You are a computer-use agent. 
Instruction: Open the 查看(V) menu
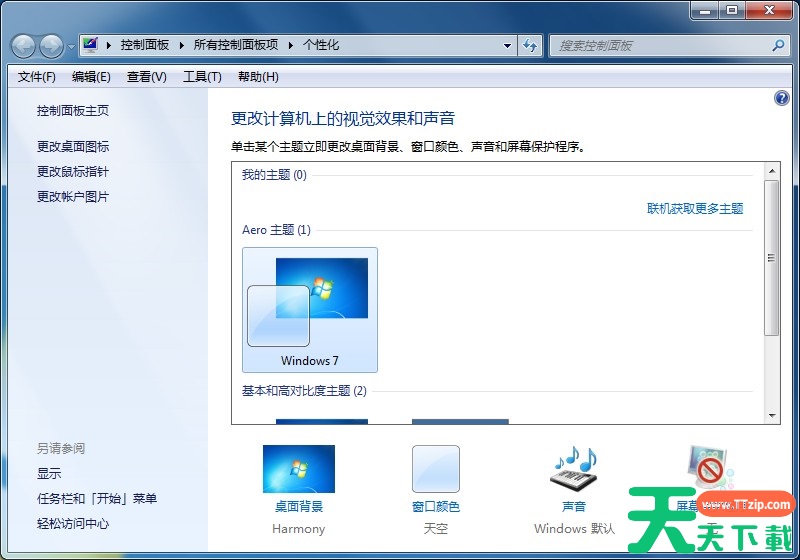(x=147, y=77)
